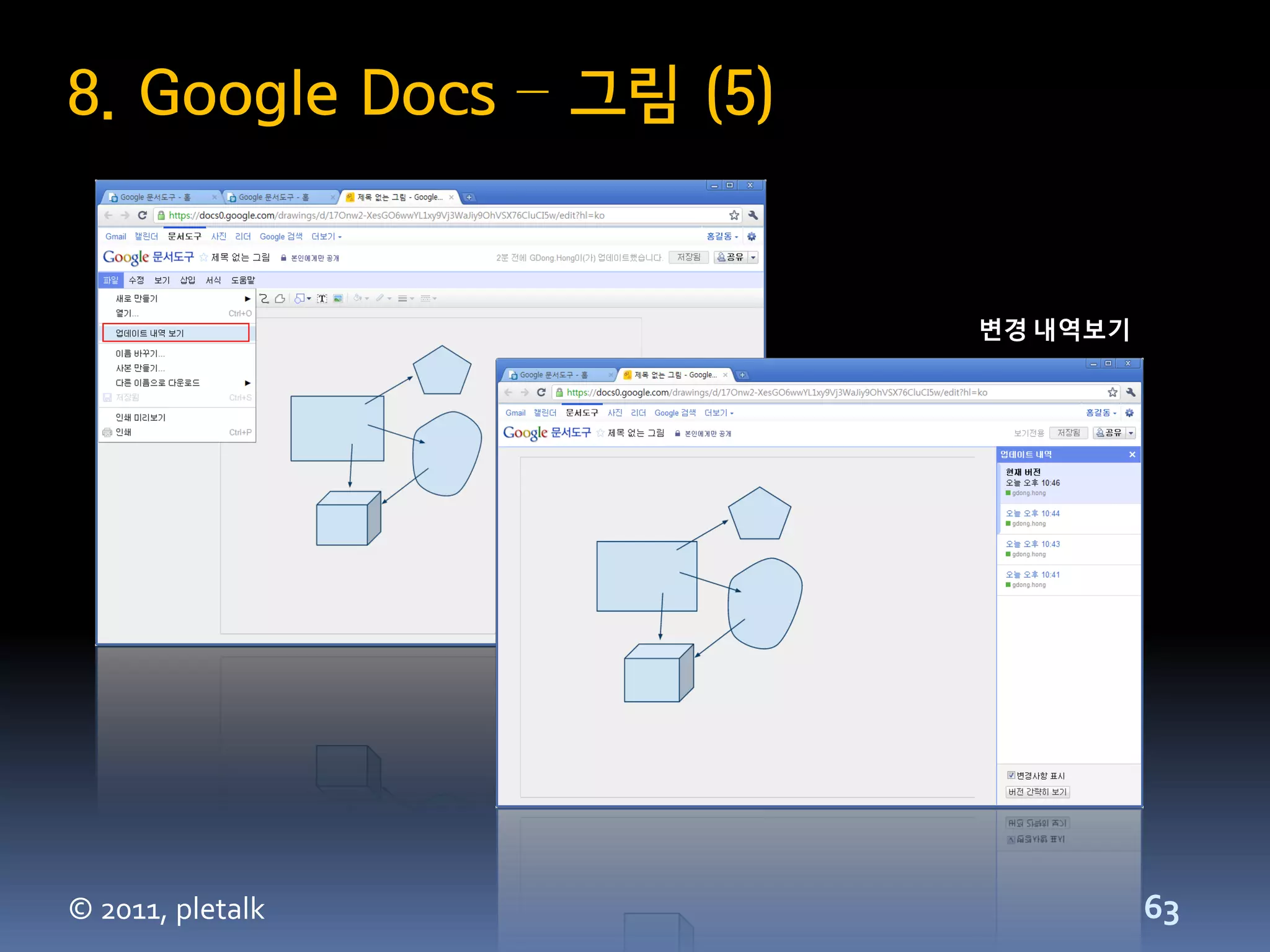Open the 보기 menu in menu bar

[x=162, y=280]
